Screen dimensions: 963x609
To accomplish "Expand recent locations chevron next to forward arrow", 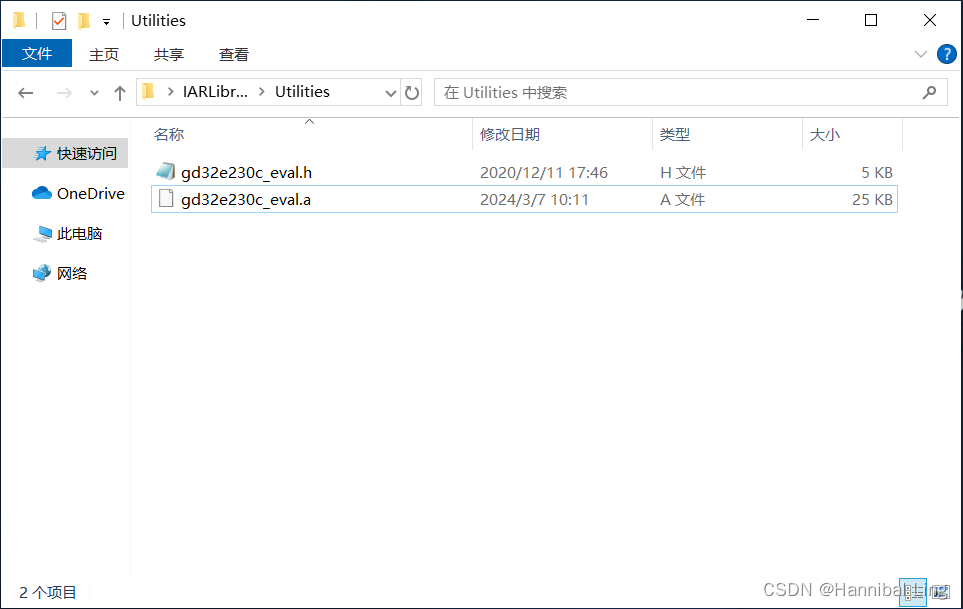I will coord(92,92).
